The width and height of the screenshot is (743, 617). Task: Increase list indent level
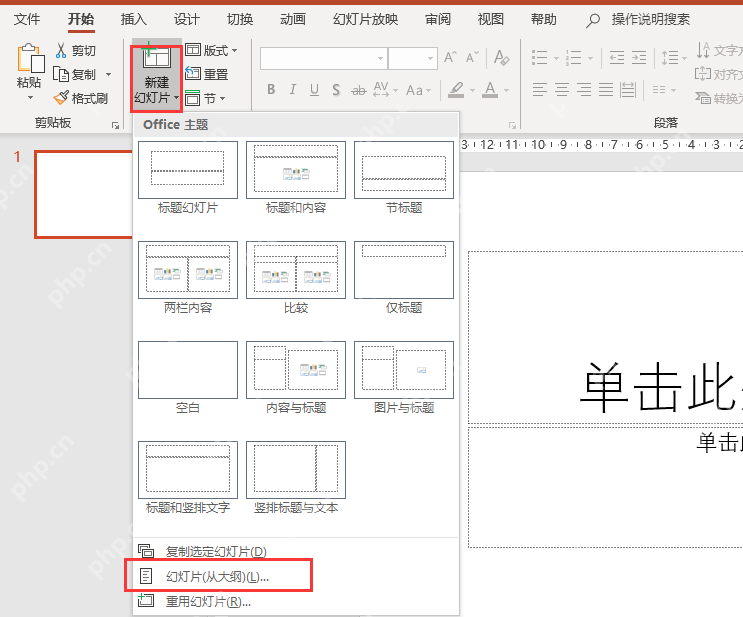coord(639,58)
